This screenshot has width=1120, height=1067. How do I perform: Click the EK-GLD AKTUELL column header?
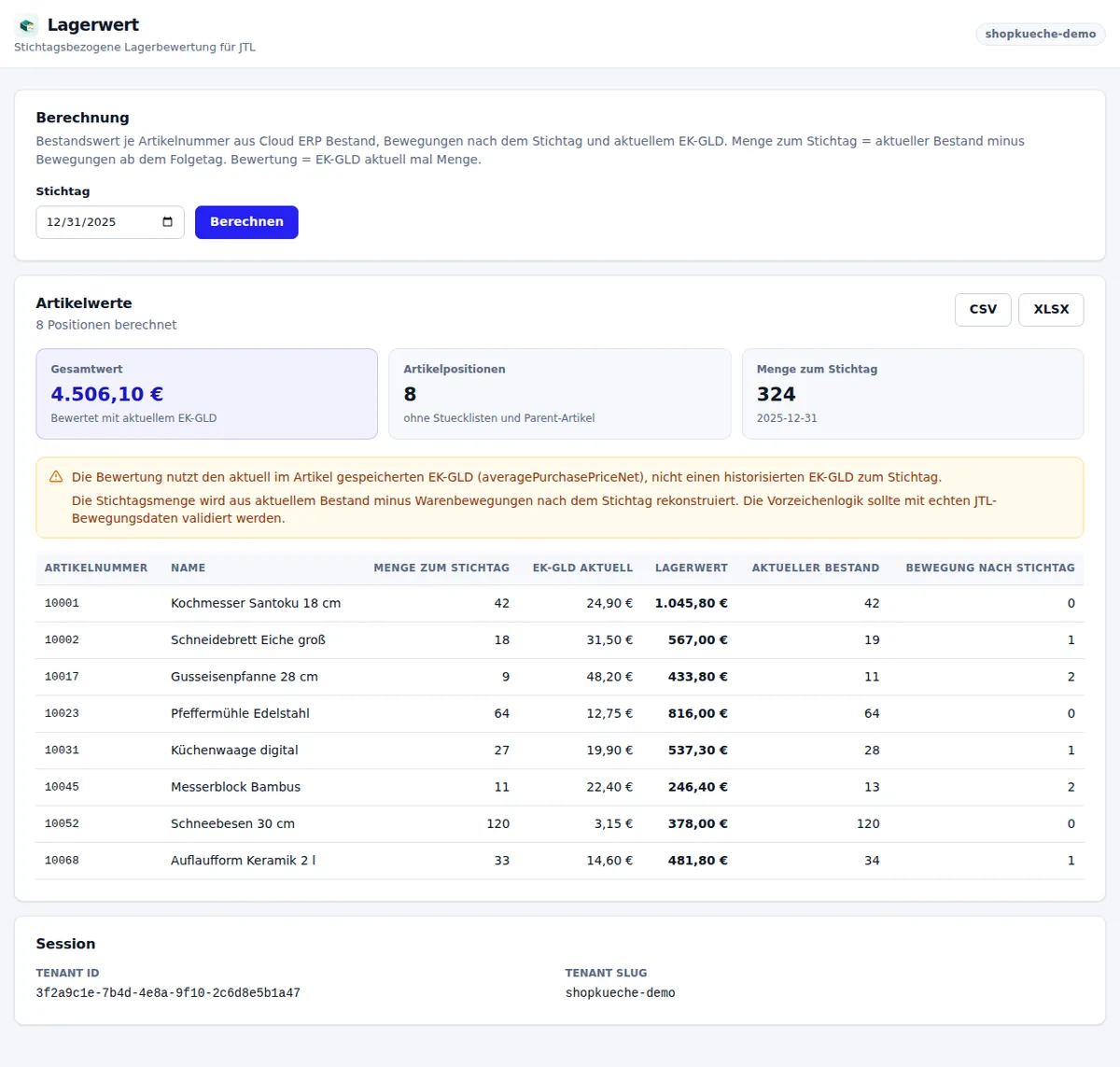[582, 568]
